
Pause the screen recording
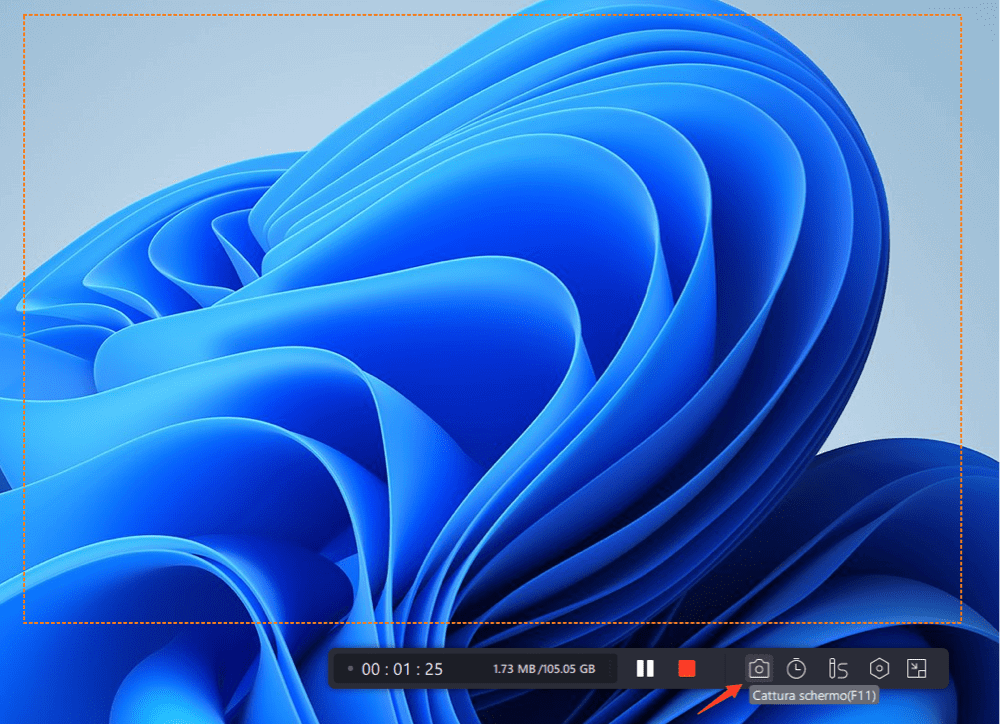(x=645, y=669)
